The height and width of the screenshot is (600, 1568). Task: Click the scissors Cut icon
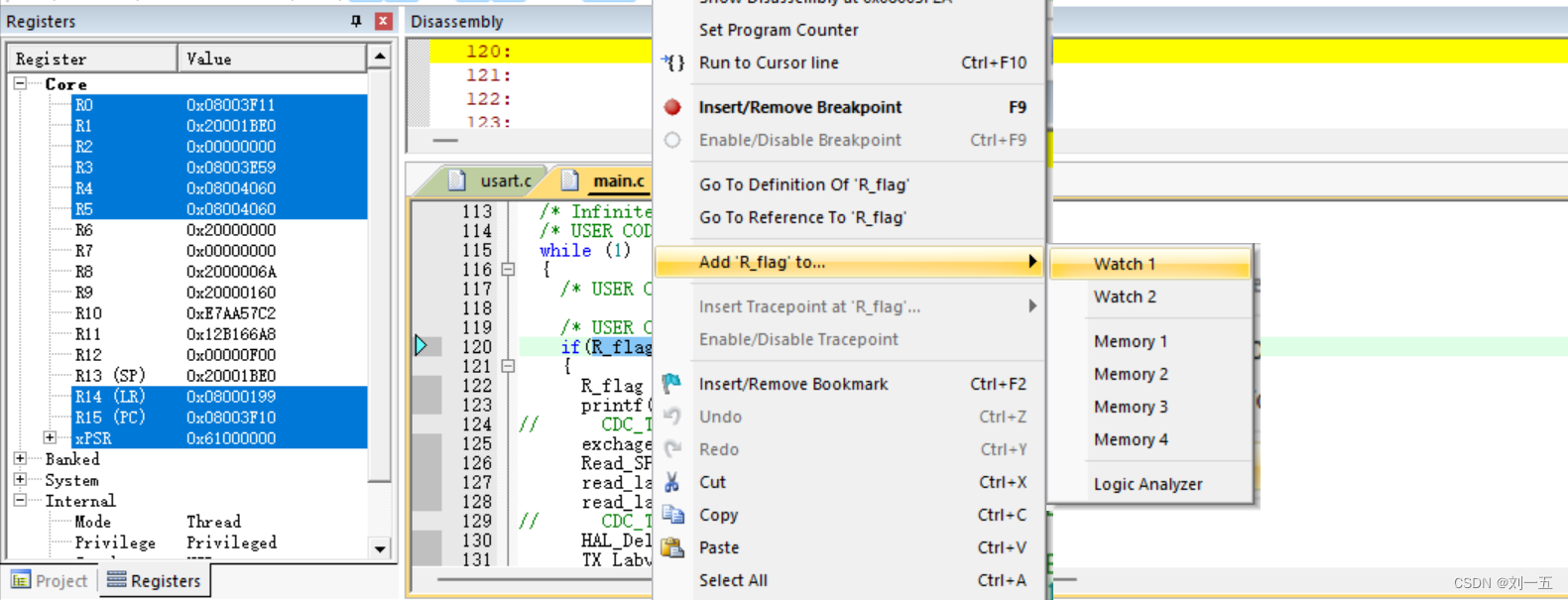[672, 482]
